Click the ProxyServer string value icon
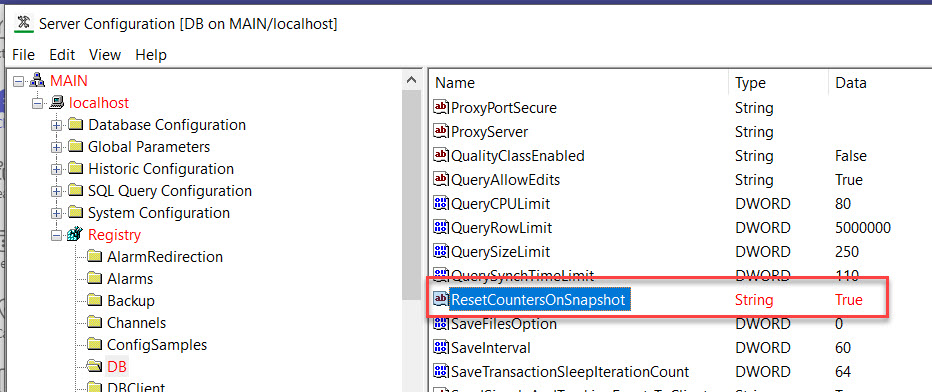The height and width of the screenshot is (392, 932). point(441,131)
